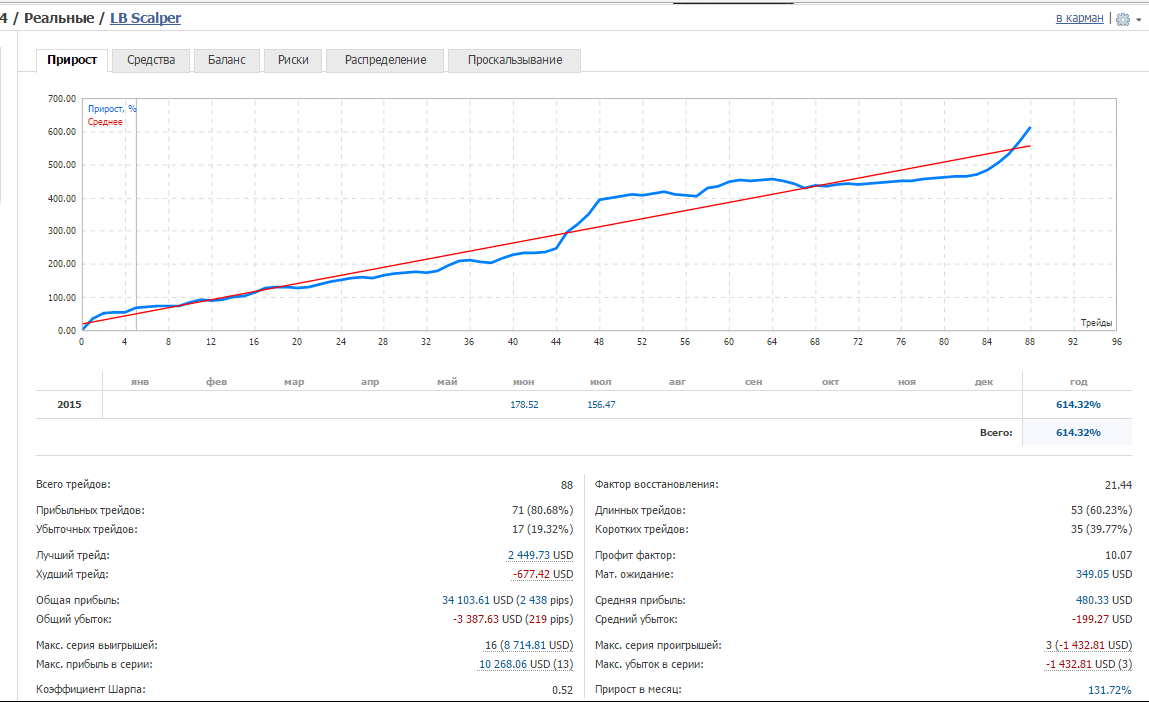Click the June growth value 178.52
Viewport: 1149px width, 702px height.
coord(524,404)
